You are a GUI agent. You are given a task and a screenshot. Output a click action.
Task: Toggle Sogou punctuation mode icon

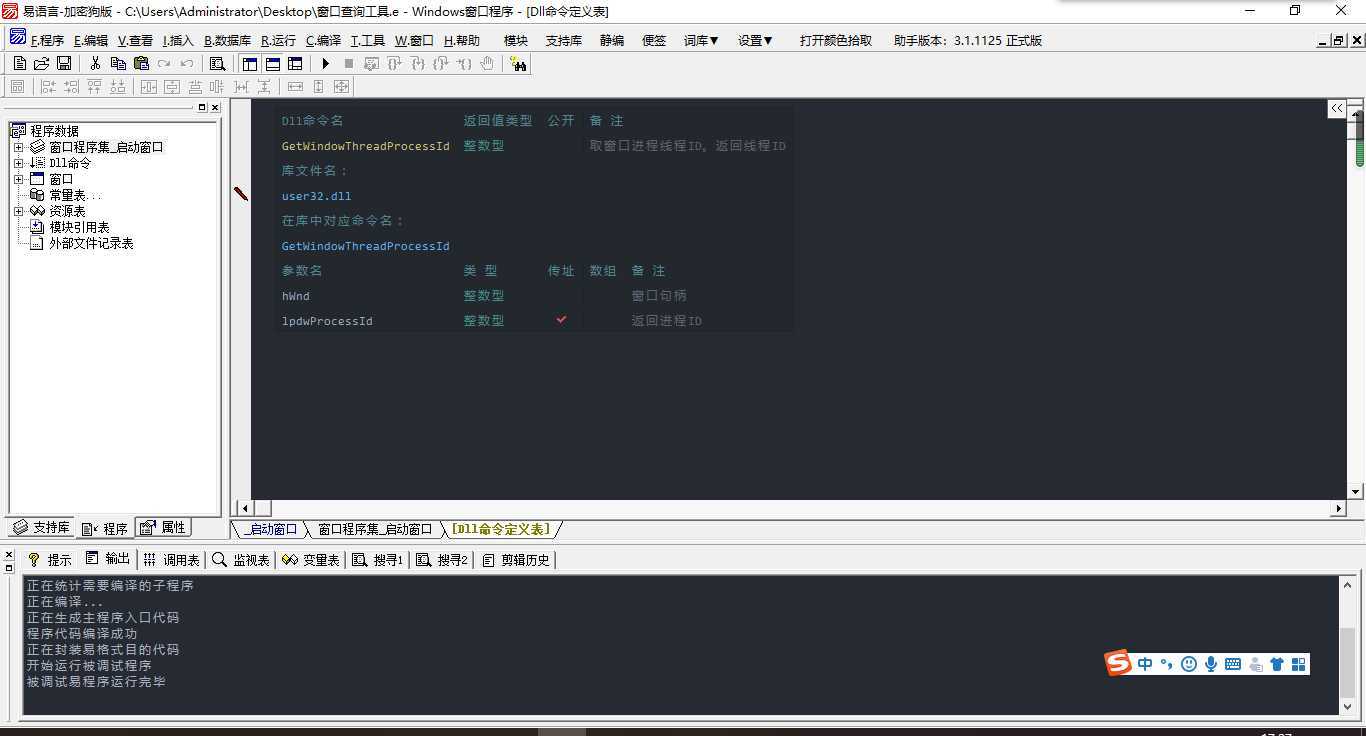tap(1167, 664)
